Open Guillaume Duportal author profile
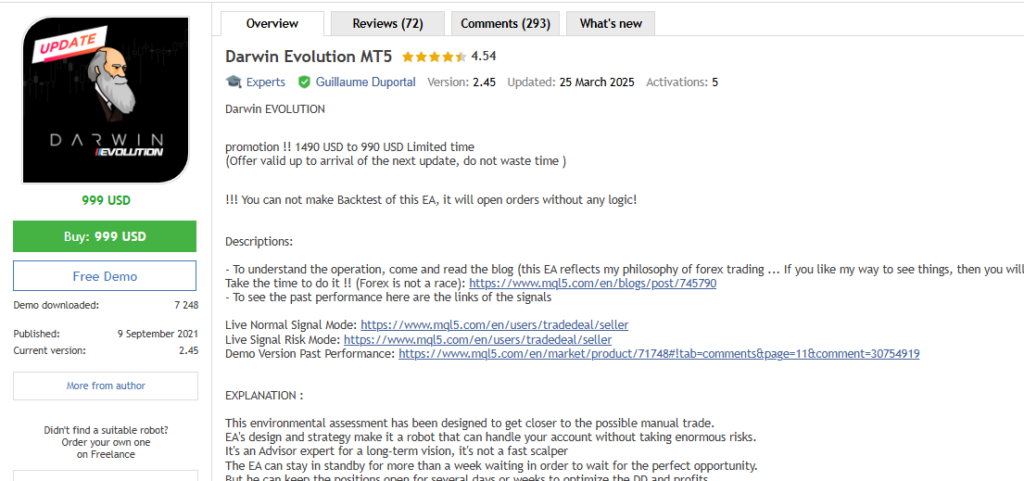This screenshot has width=1024, height=481. point(366,82)
